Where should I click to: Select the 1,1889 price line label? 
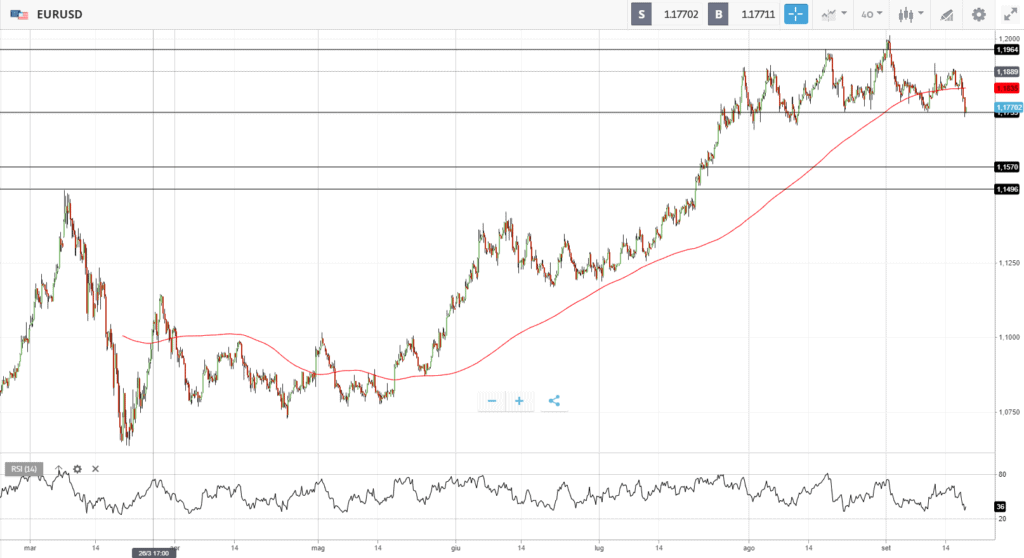pyautogui.click(x=1007, y=72)
